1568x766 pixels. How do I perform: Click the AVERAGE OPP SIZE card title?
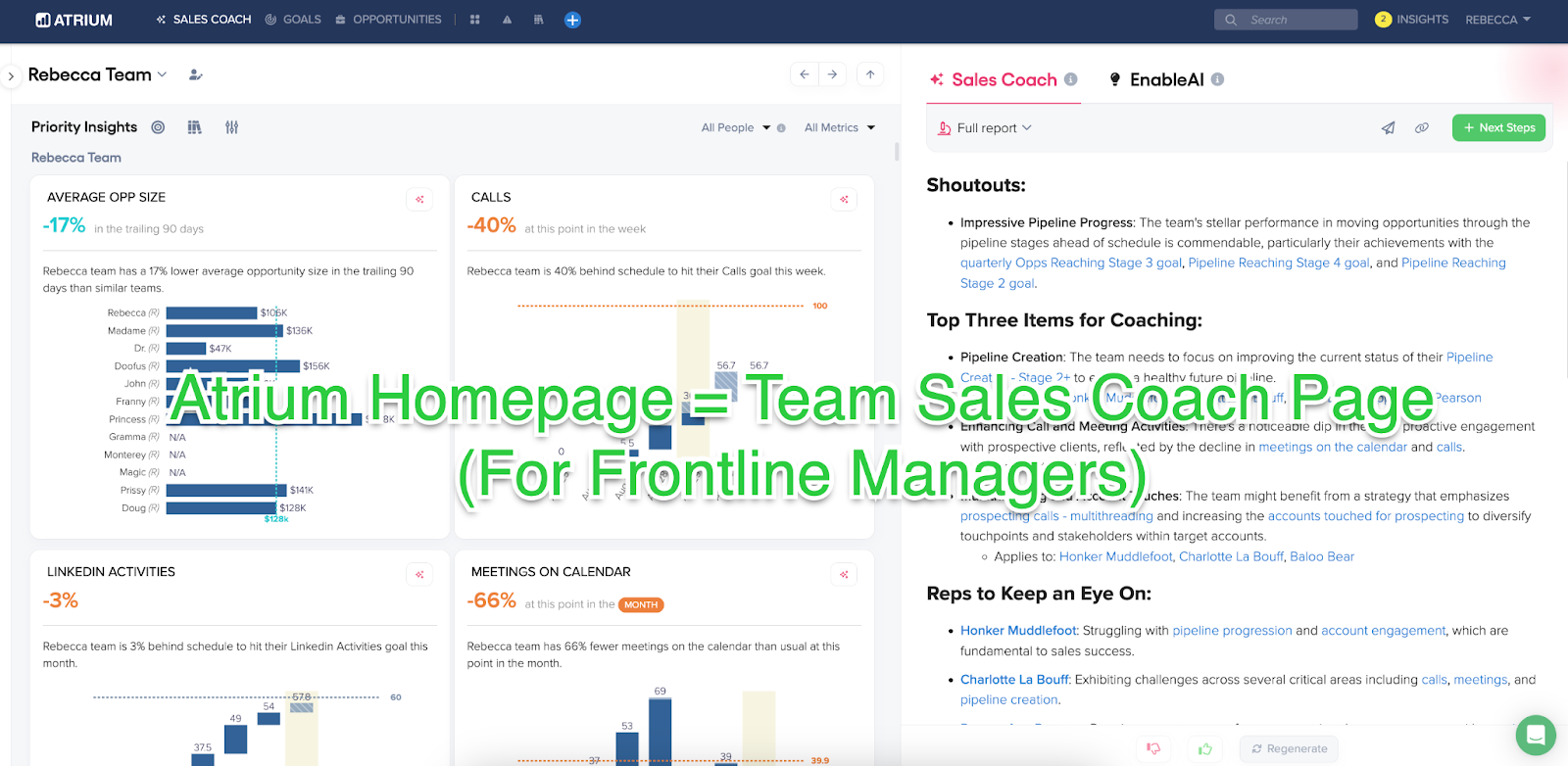point(106,197)
